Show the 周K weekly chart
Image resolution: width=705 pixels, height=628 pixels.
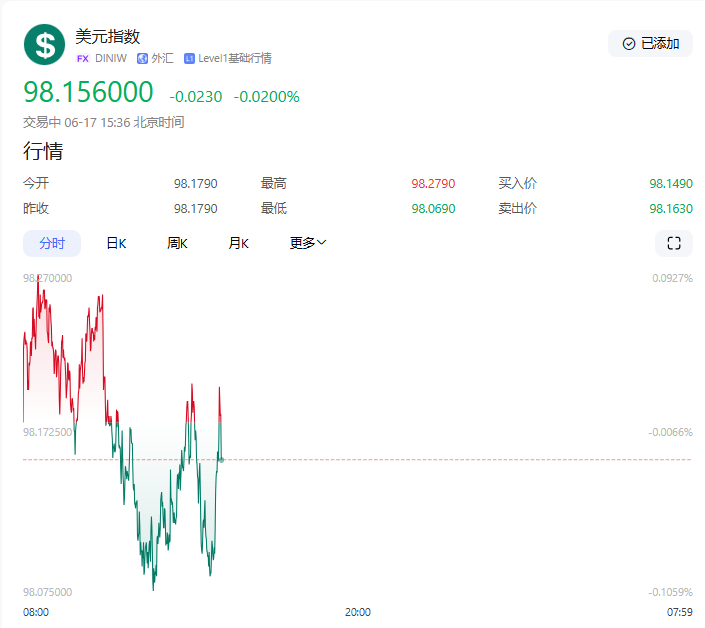[x=178, y=243]
